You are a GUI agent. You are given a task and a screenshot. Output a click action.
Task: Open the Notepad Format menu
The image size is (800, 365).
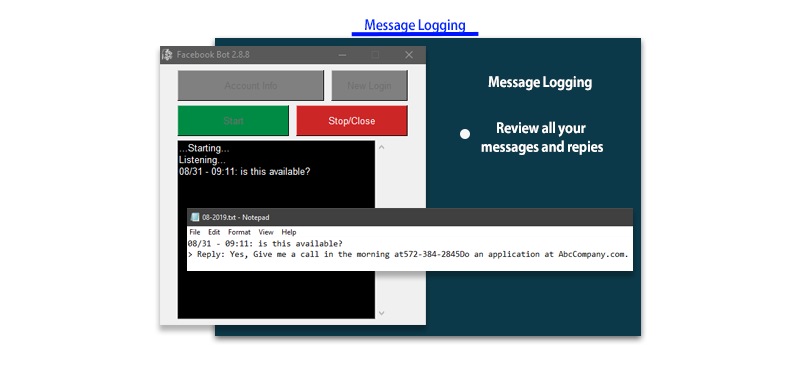(239, 232)
